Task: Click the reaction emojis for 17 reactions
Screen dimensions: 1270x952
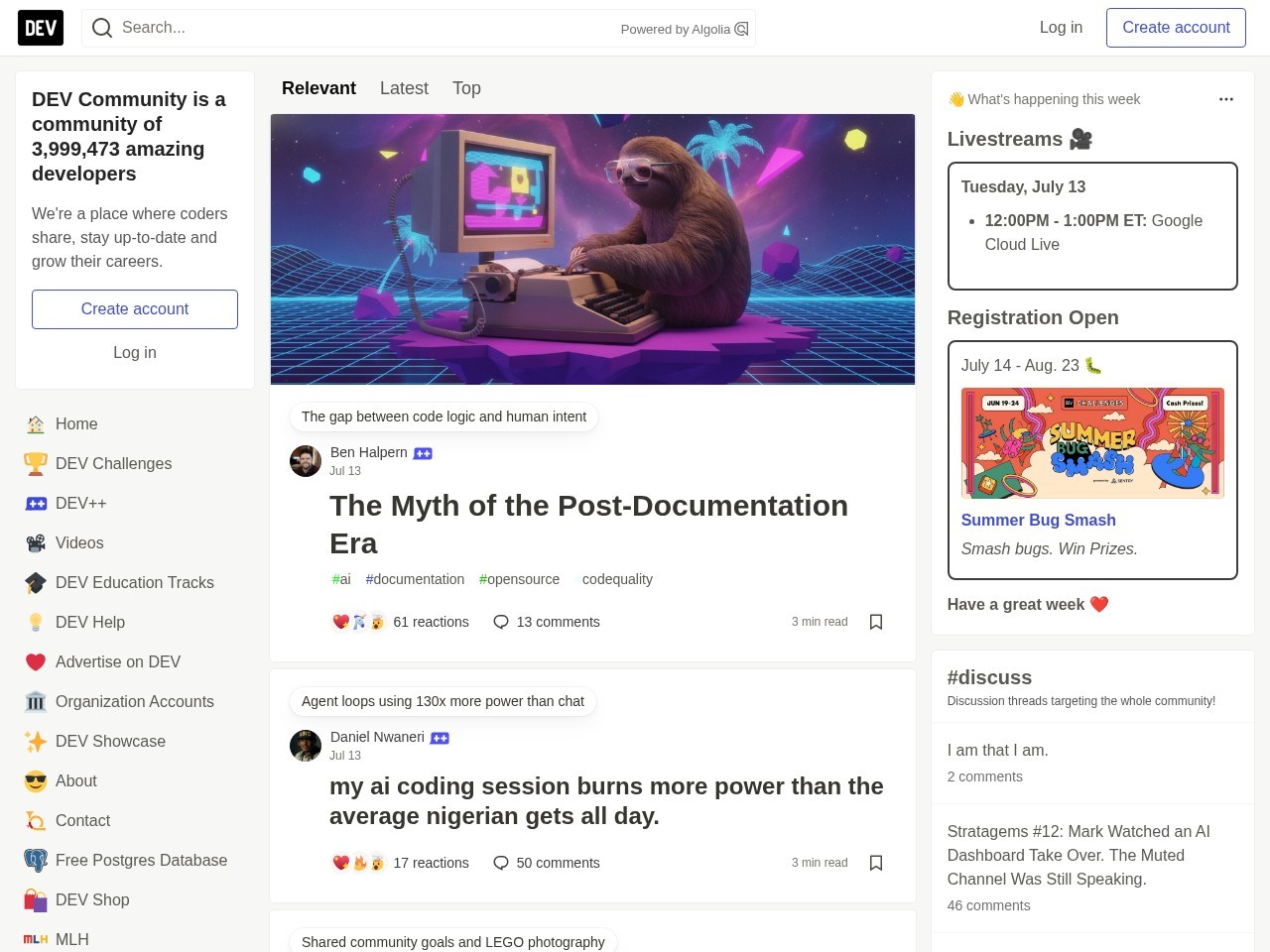Action: [x=358, y=863]
